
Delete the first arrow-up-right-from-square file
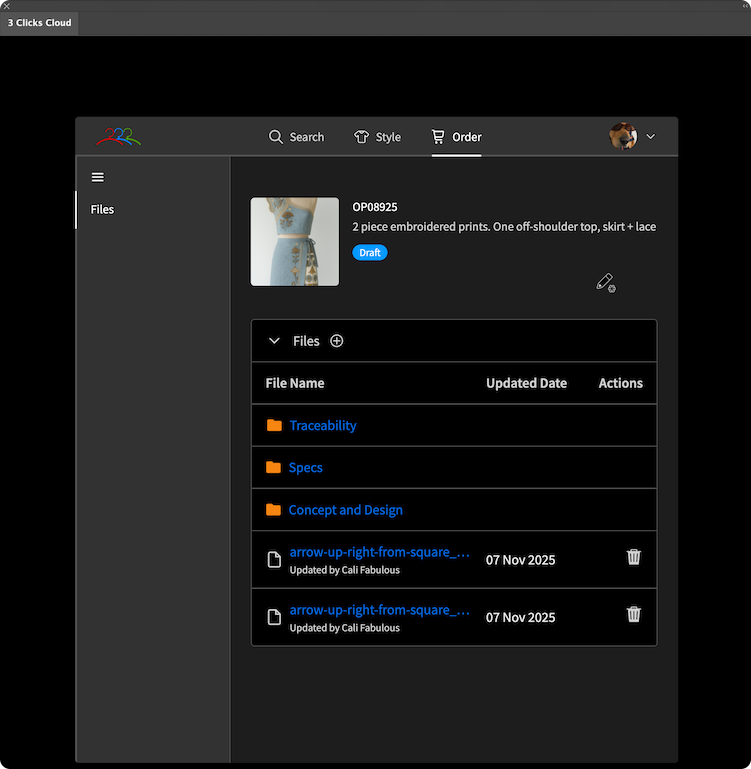click(633, 557)
